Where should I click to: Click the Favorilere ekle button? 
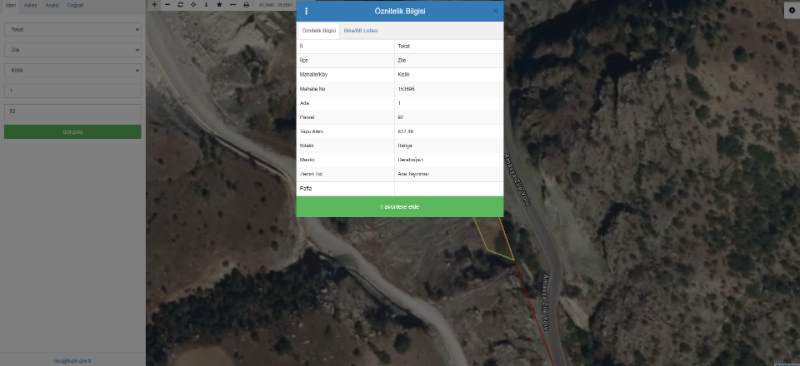point(400,207)
